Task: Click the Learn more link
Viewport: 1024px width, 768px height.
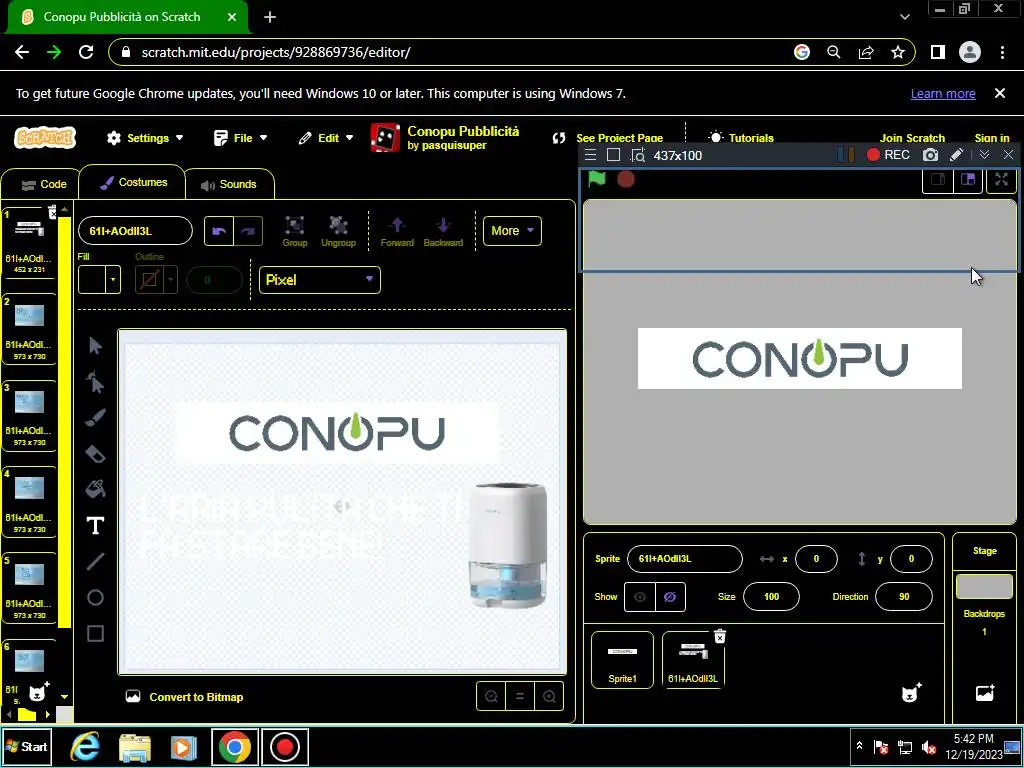Action: pos(943,93)
